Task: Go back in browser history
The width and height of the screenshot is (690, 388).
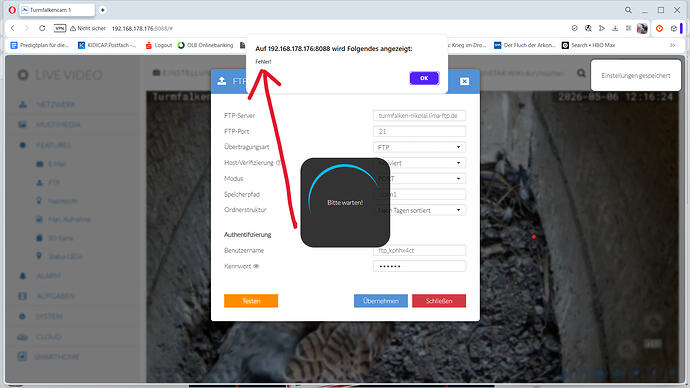Action: pyautogui.click(x=13, y=28)
